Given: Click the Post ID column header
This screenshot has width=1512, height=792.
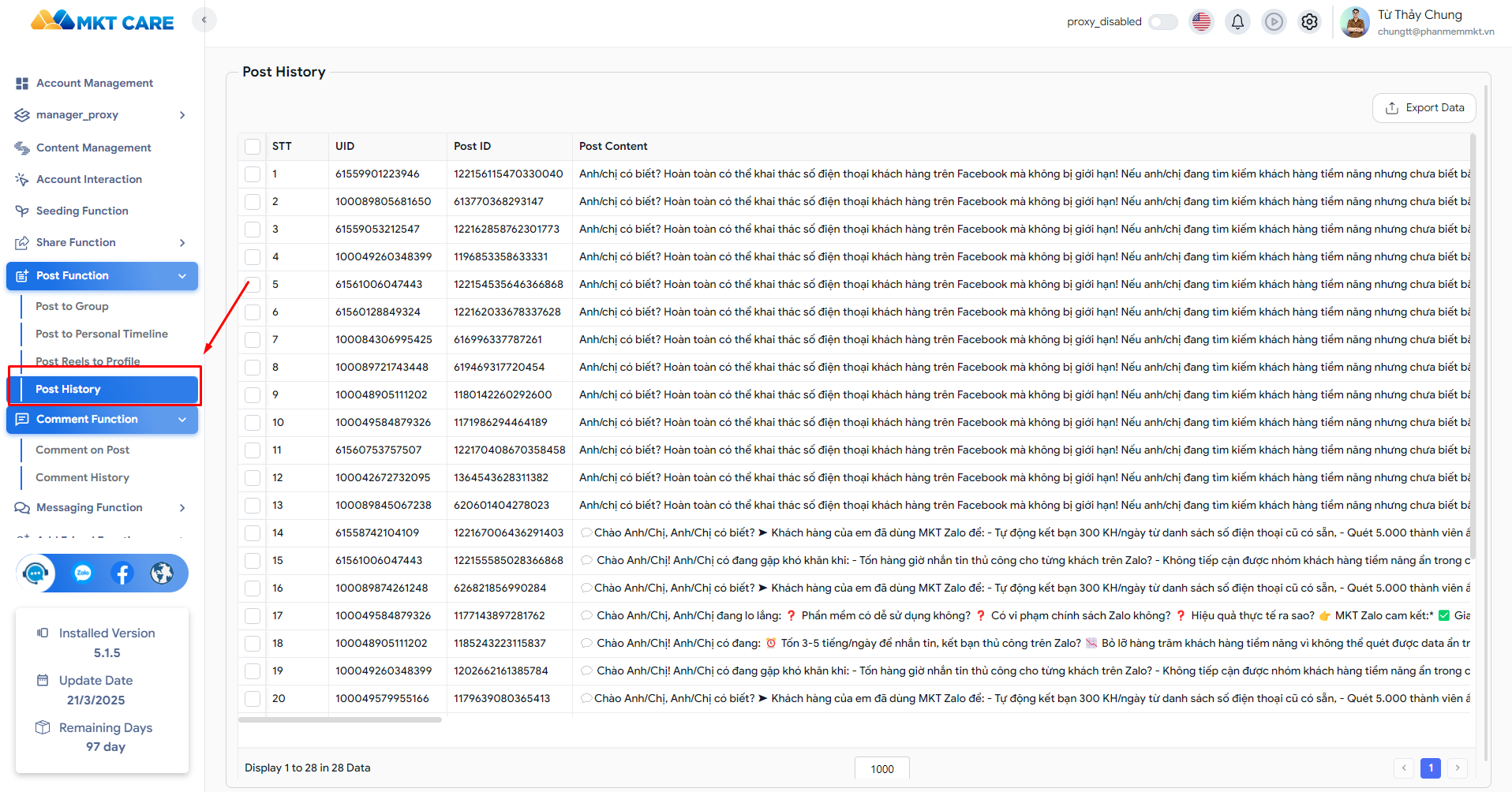Looking at the screenshot, I should pyautogui.click(x=472, y=146).
